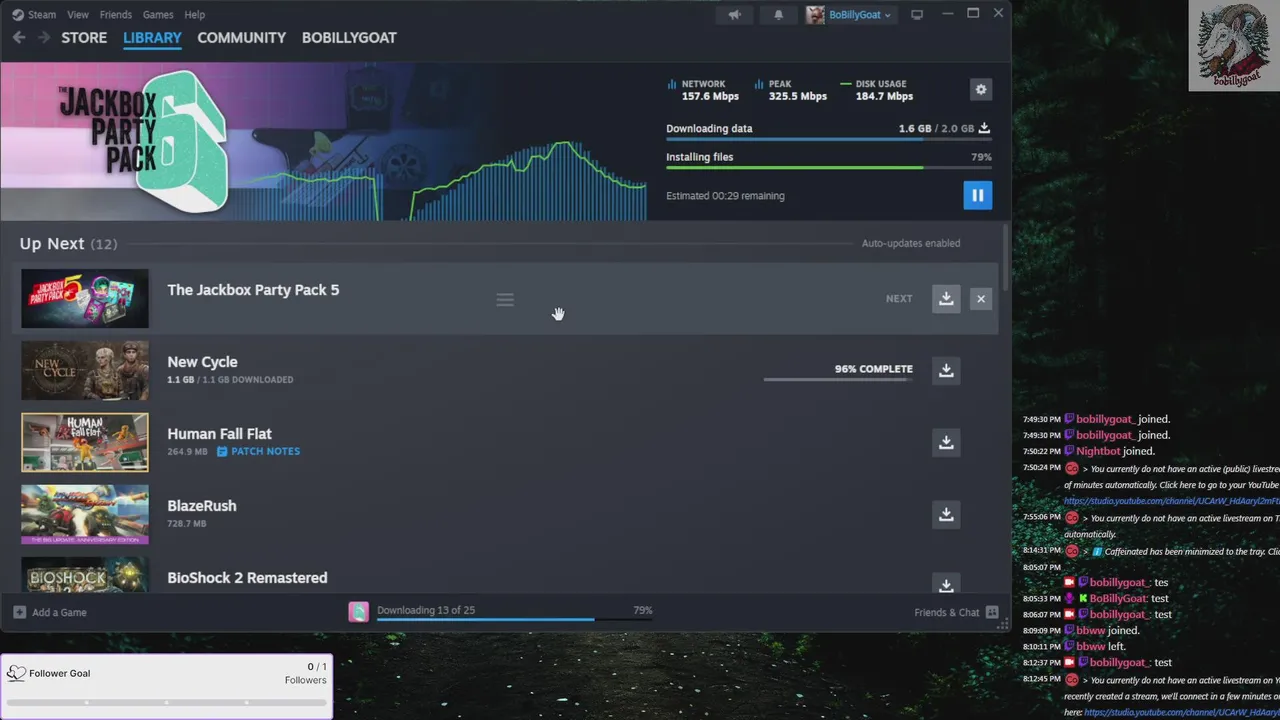Viewport: 1280px width, 720px height.
Task: Open Friends & Chat
Action: click(956, 612)
